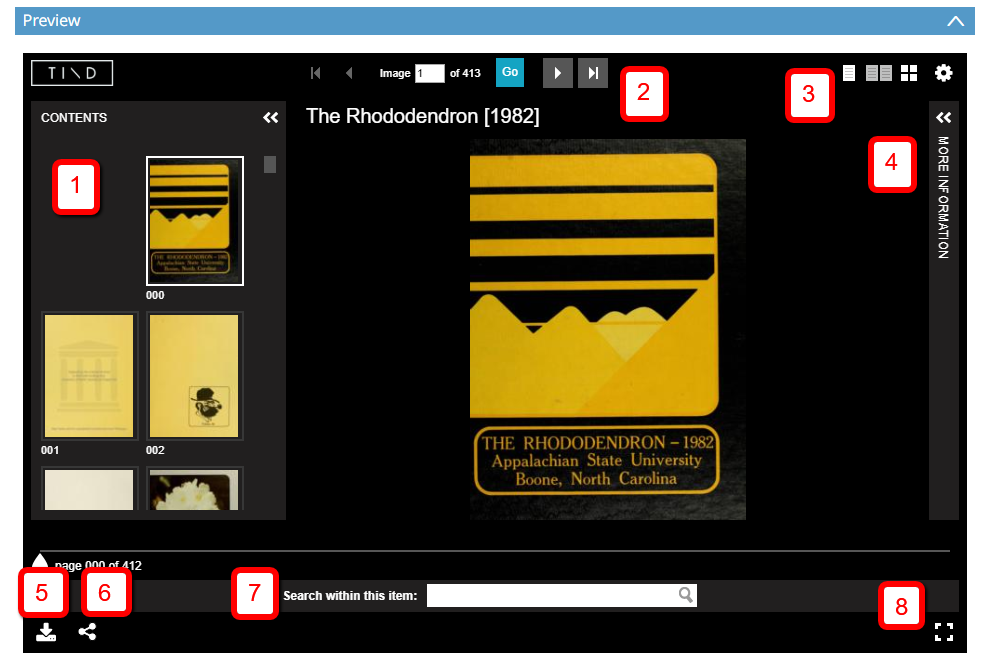The image size is (989, 668).
Task: Select thumbnail 001
Action: 89,376
